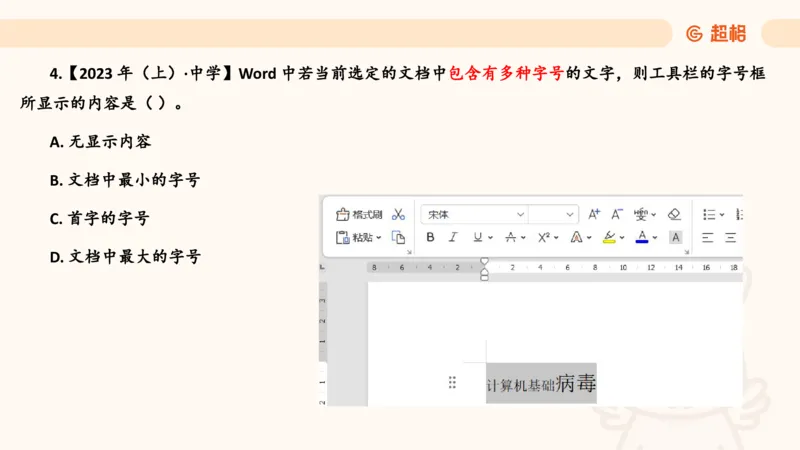Click the 超格 logo
Image resolution: width=800 pixels, height=450 pixels.
716,34
